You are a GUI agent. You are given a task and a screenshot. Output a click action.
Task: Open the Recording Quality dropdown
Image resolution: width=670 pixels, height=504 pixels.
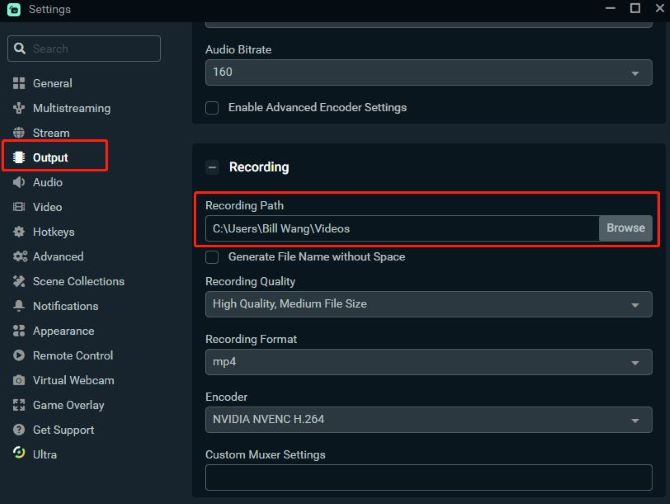tap(429, 304)
